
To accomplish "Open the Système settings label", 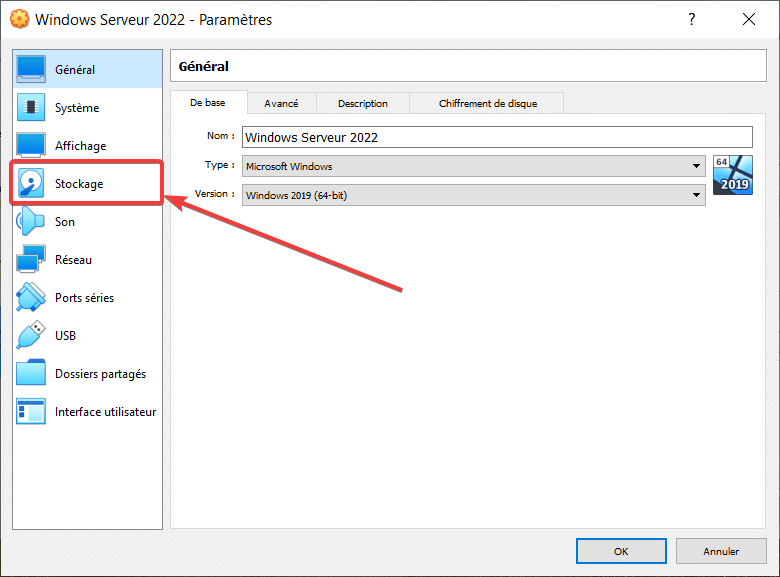I will click(77, 108).
